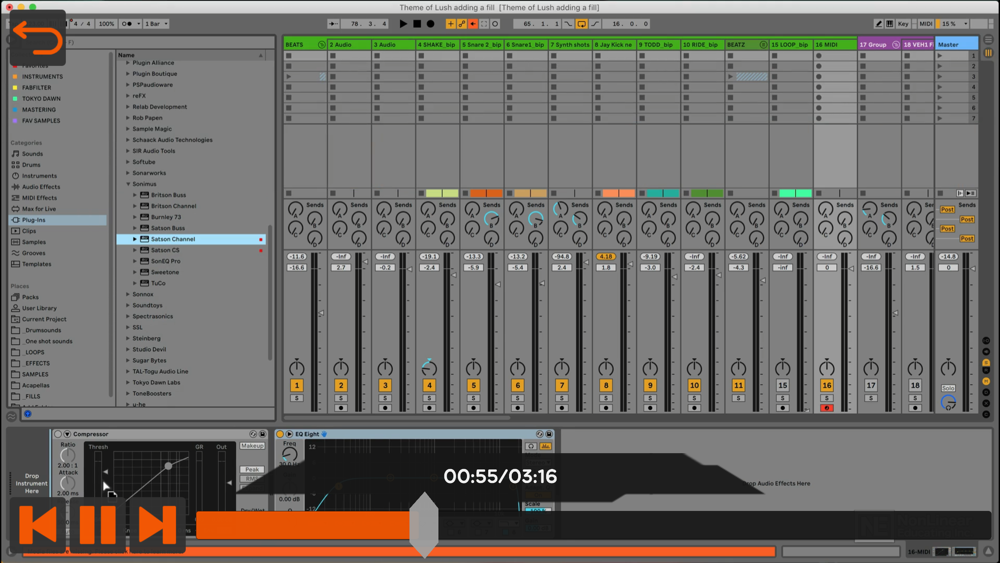Click the browser preview headphone icon
Viewport: 1000px width, 563px height.
27,414
